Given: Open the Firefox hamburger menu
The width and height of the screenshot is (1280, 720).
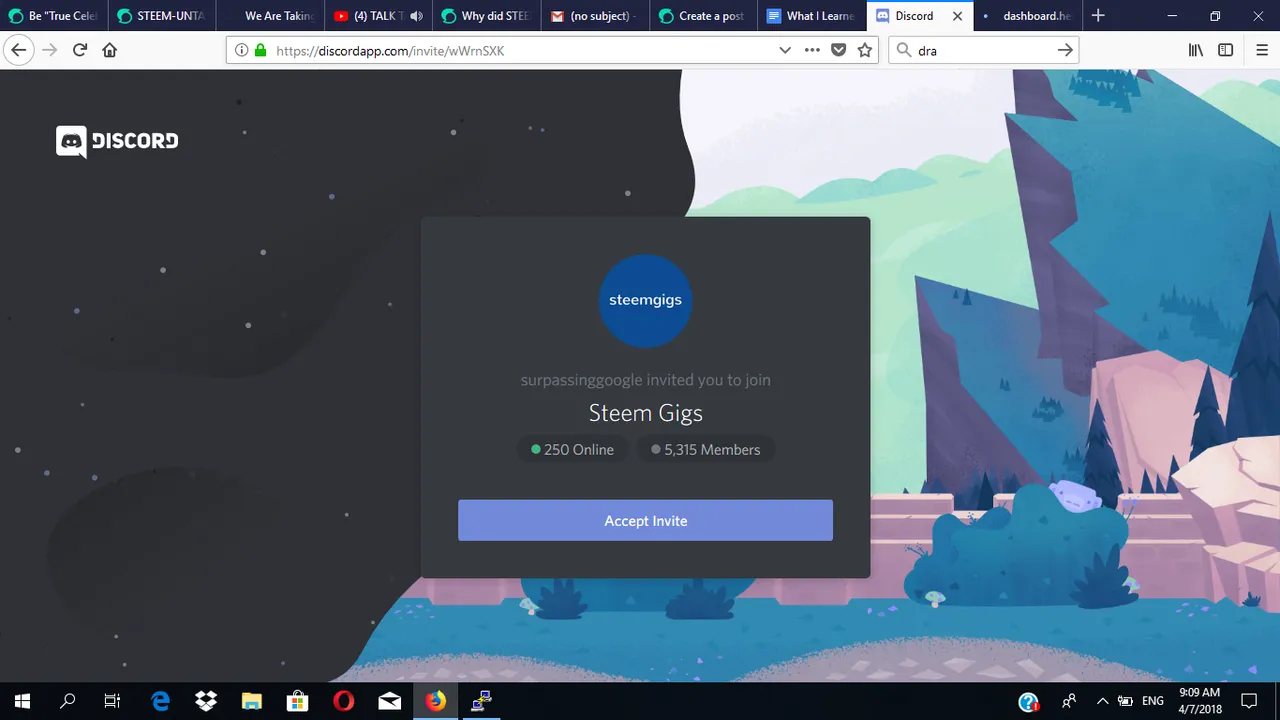Looking at the screenshot, I should [1261, 50].
